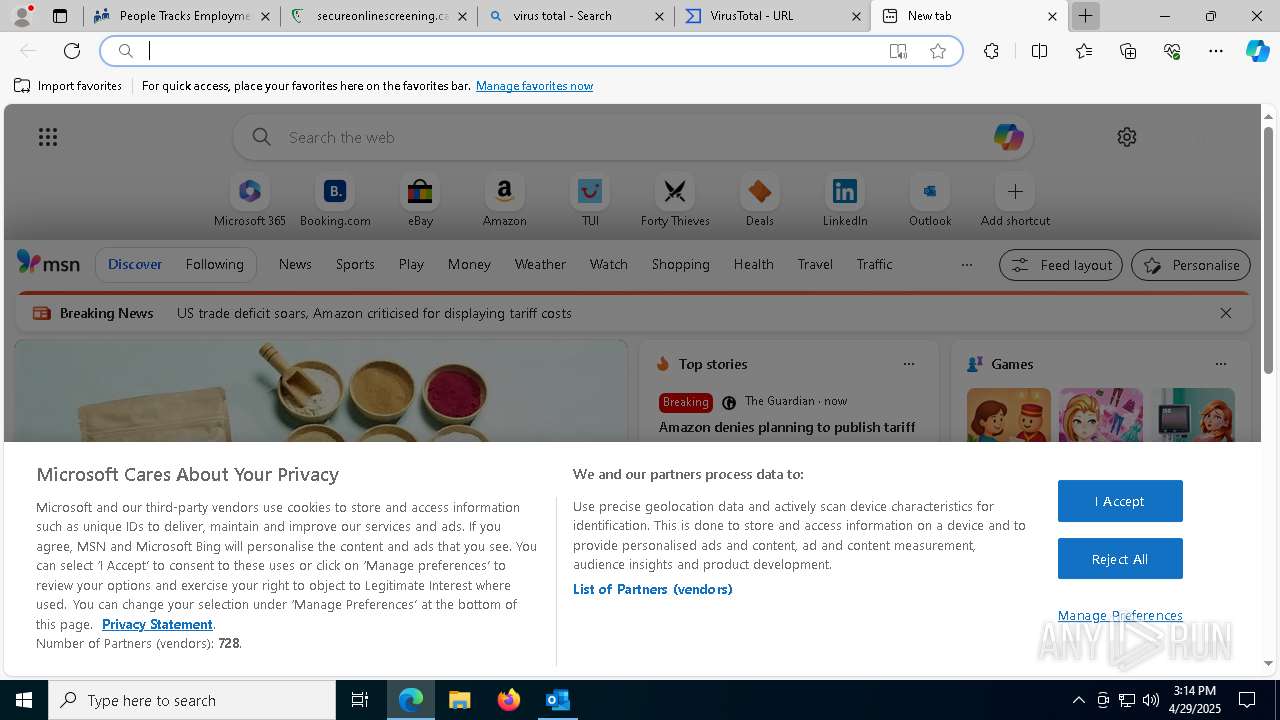Add this page to favorites star

938,51
